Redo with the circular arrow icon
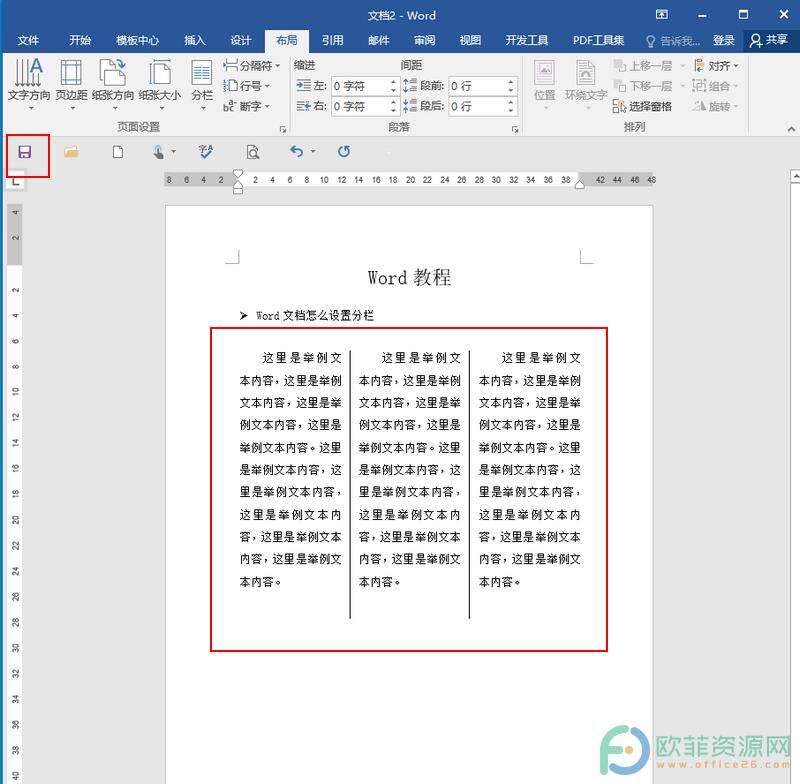The width and height of the screenshot is (800, 784). coord(344,151)
